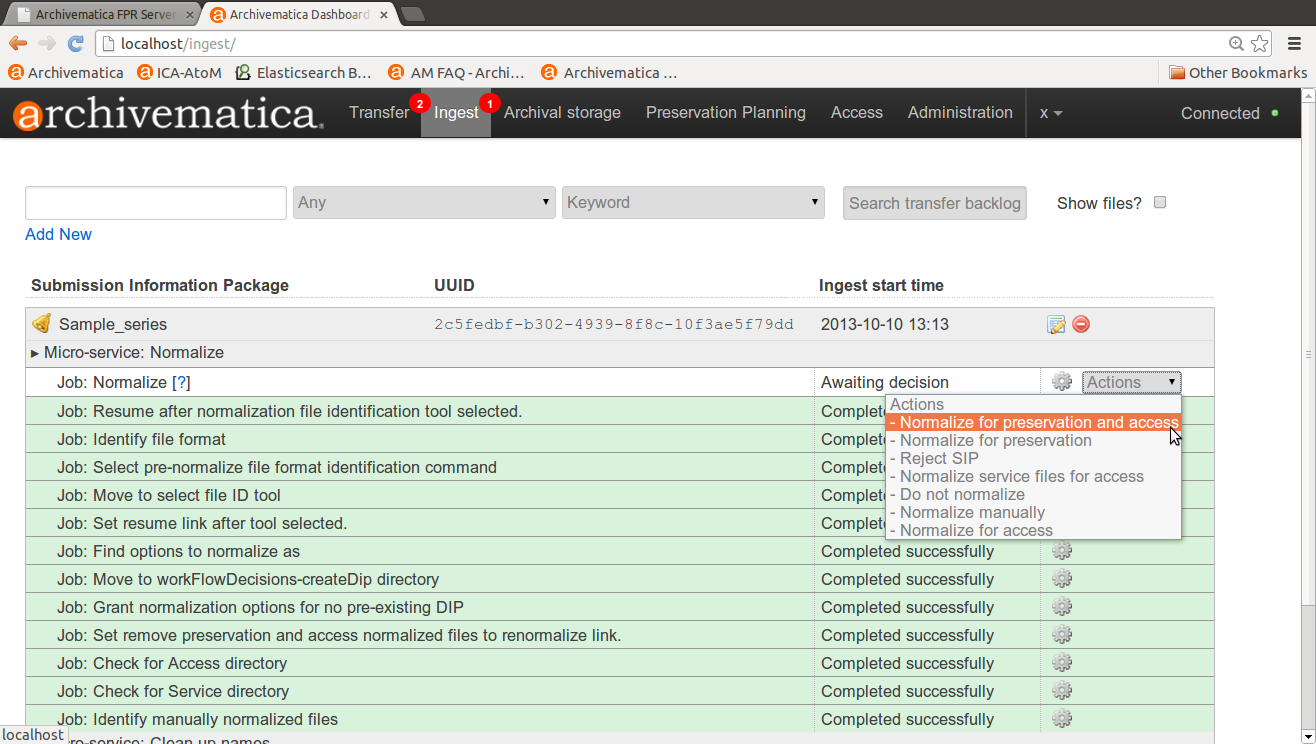This screenshot has width=1316, height=744.
Task: Open the SIP metadata edit icon
Action: pos(1056,324)
